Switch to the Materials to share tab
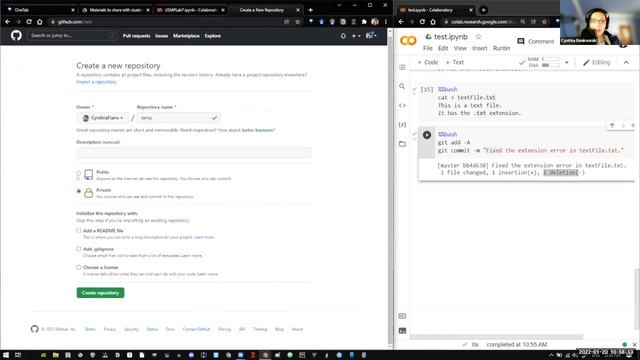 115,10
